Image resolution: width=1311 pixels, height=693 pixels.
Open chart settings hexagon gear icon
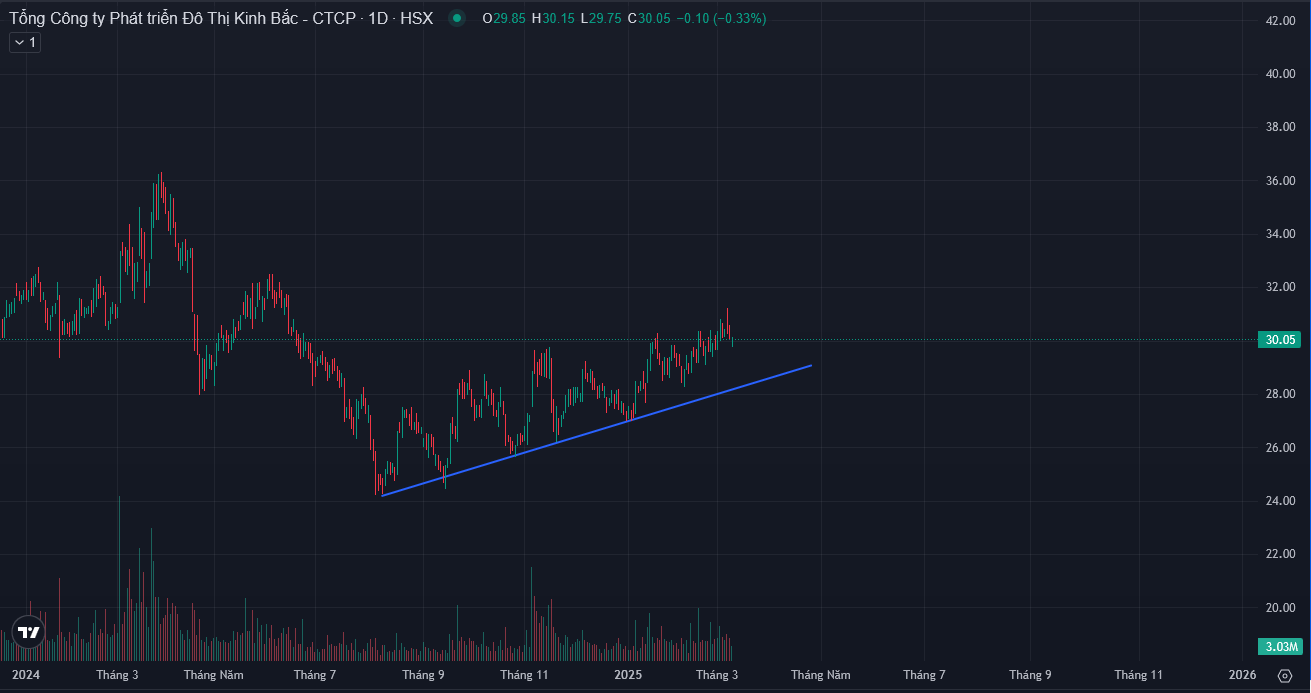click(1285, 675)
